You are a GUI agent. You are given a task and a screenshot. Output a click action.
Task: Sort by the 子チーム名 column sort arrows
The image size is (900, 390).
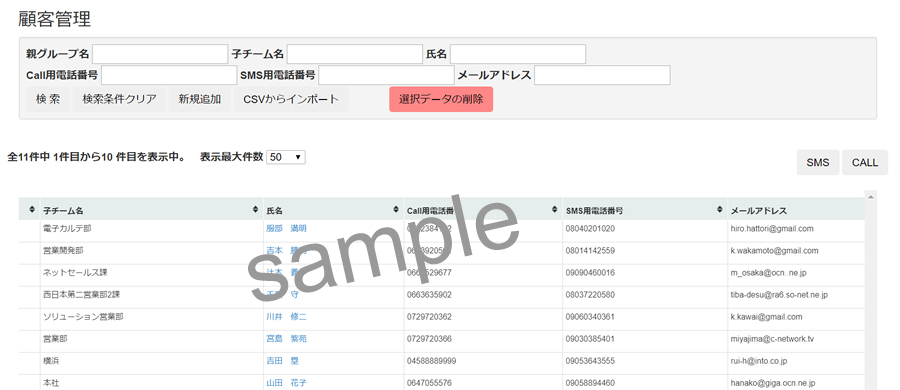(255, 210)
